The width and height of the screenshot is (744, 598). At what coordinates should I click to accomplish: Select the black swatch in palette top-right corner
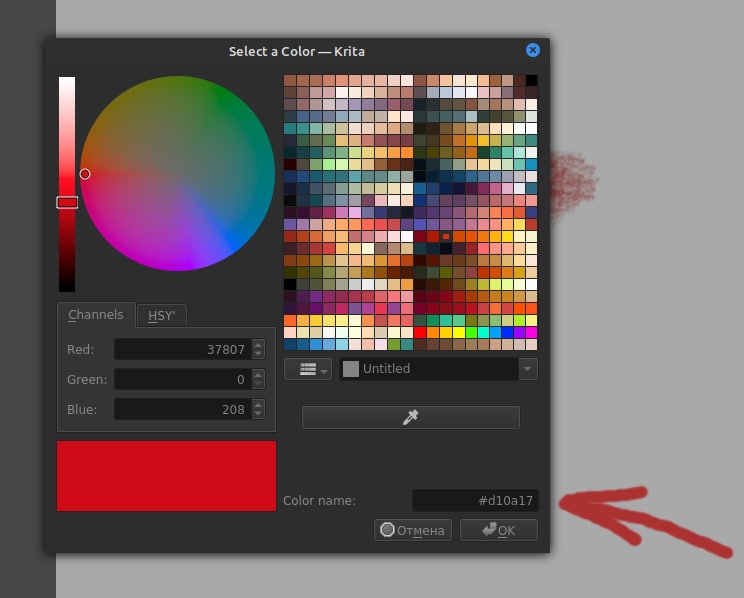(x=531, y=80)
